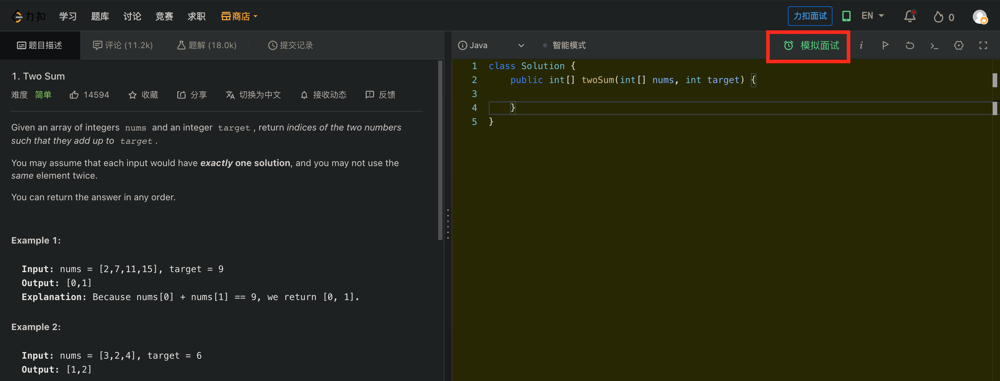This screenshot has width=1000, height=381.
Task: Open the 反馈 feedback option
Action: pos(380,94)
